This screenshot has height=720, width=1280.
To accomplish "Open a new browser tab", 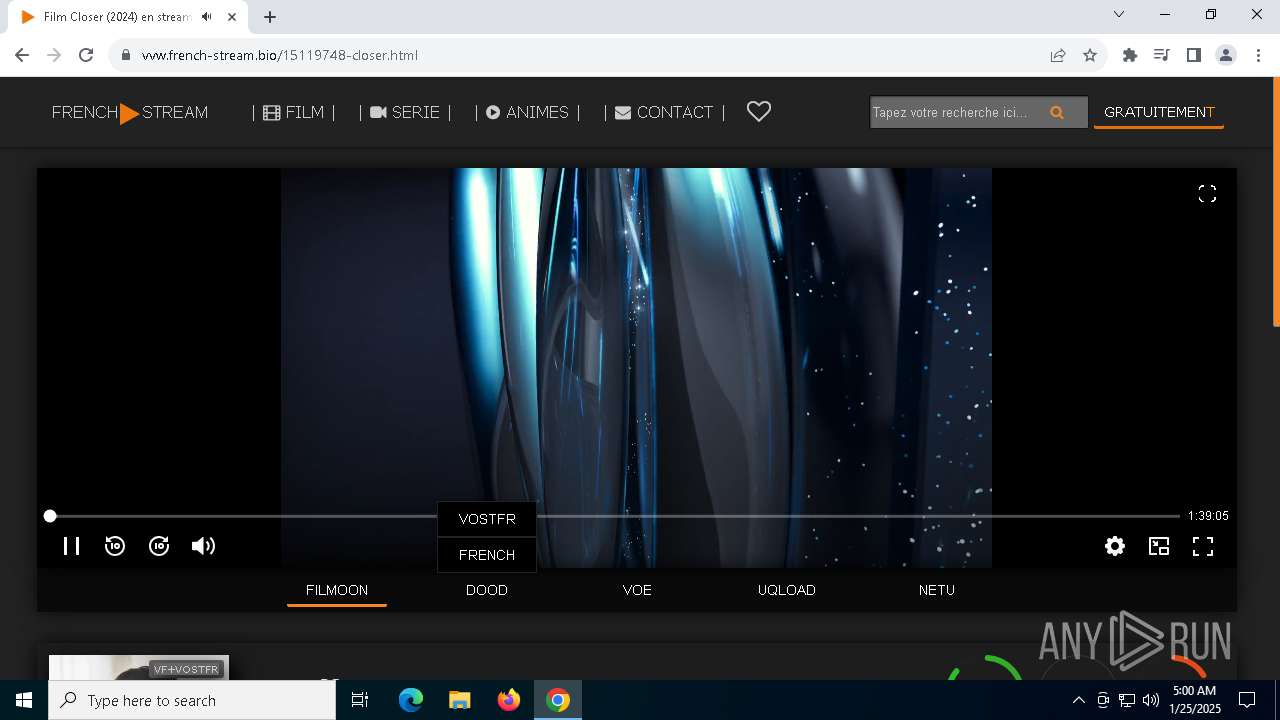I will pos(269,17).
